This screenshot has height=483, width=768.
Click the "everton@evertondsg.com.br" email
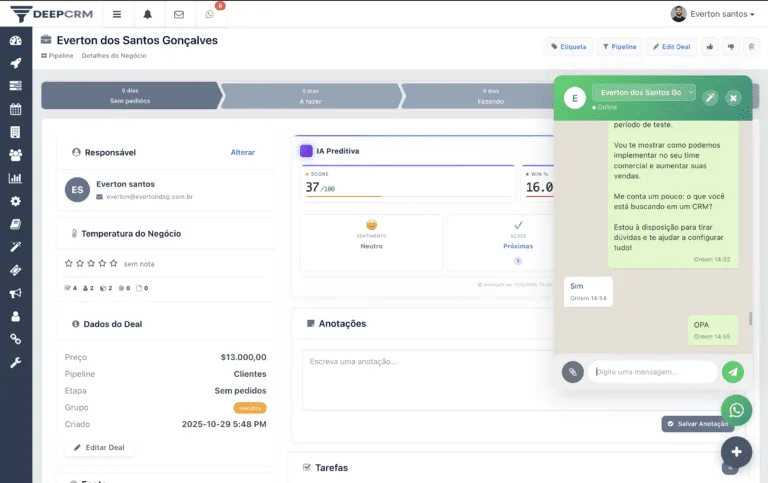click(x=150, y=196)
